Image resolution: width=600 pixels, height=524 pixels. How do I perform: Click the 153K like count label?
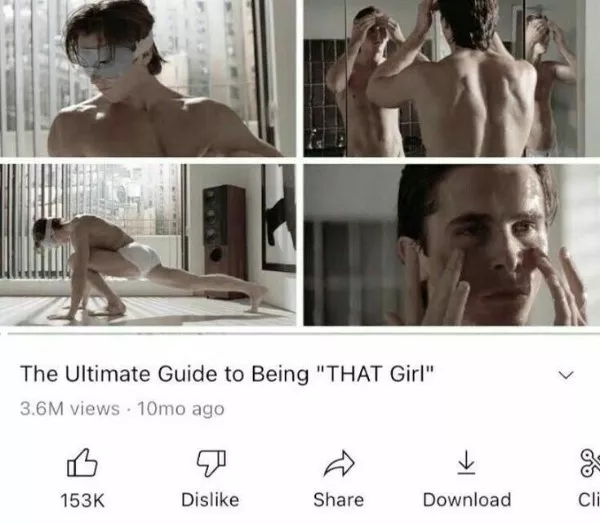point(82,500)
